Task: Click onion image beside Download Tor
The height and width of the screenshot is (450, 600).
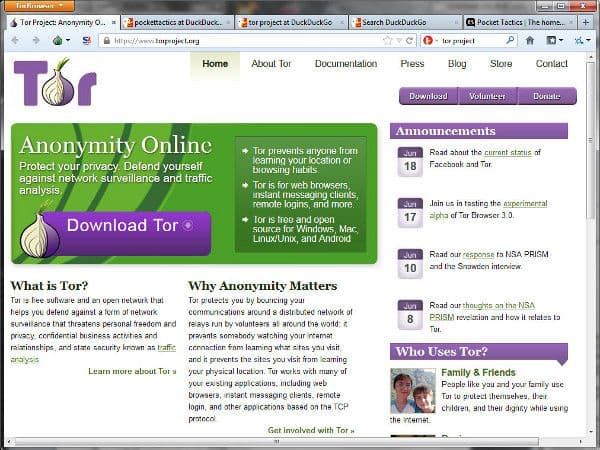Action: [39, 234]
